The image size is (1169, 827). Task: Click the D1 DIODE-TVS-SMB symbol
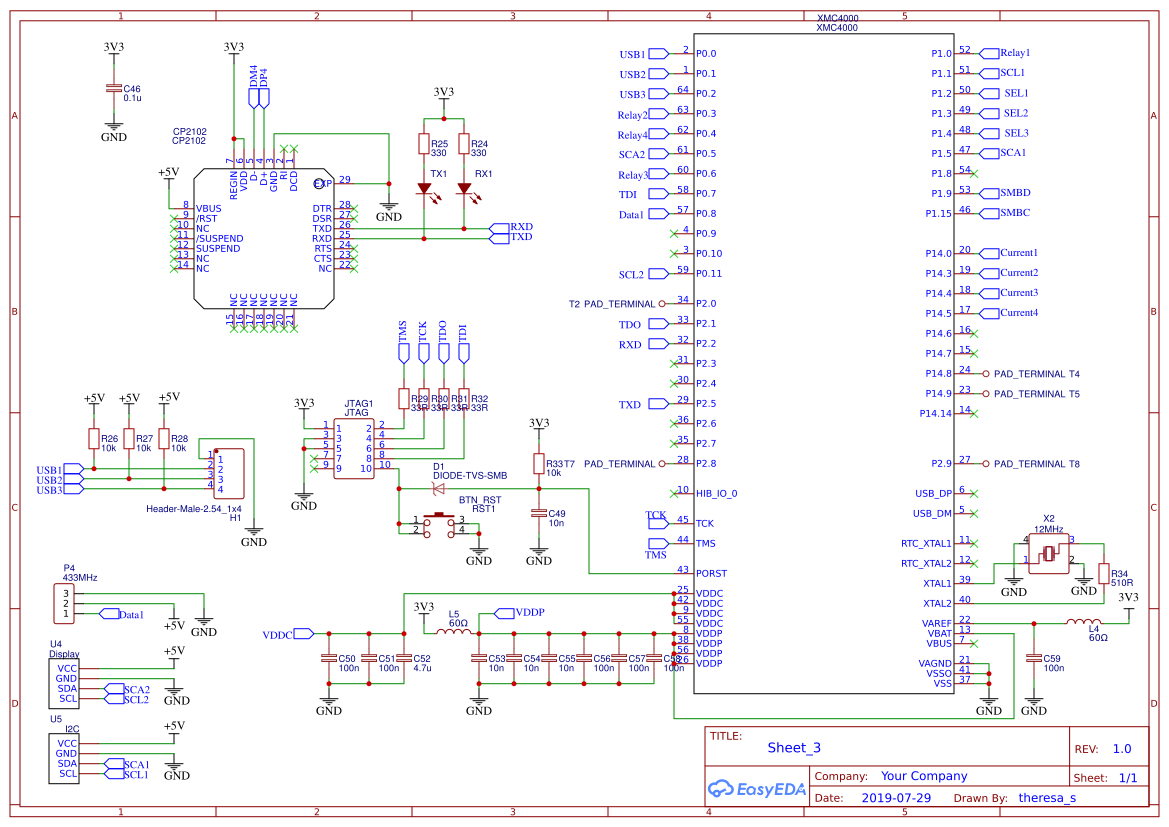(x=438, y=487)
